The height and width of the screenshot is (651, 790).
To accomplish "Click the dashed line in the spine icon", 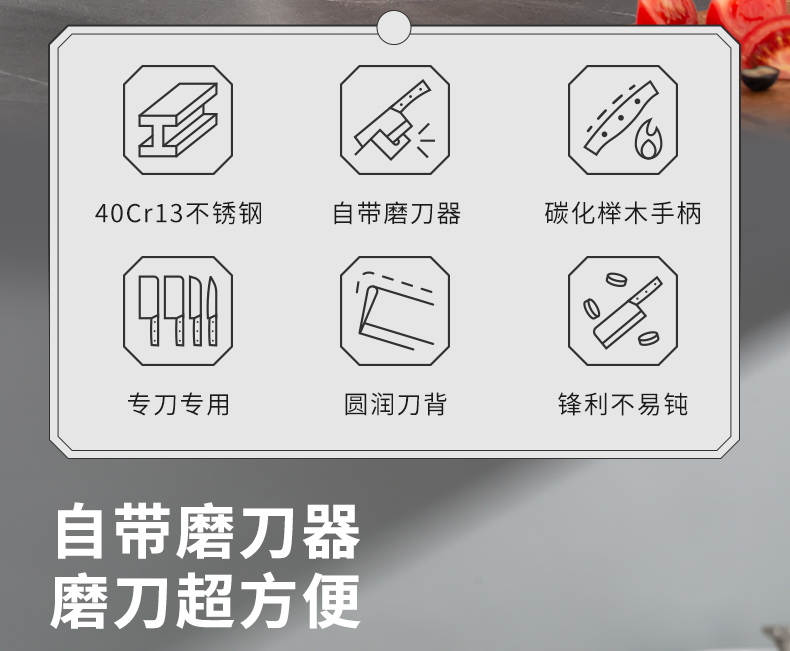I will 396,282.
